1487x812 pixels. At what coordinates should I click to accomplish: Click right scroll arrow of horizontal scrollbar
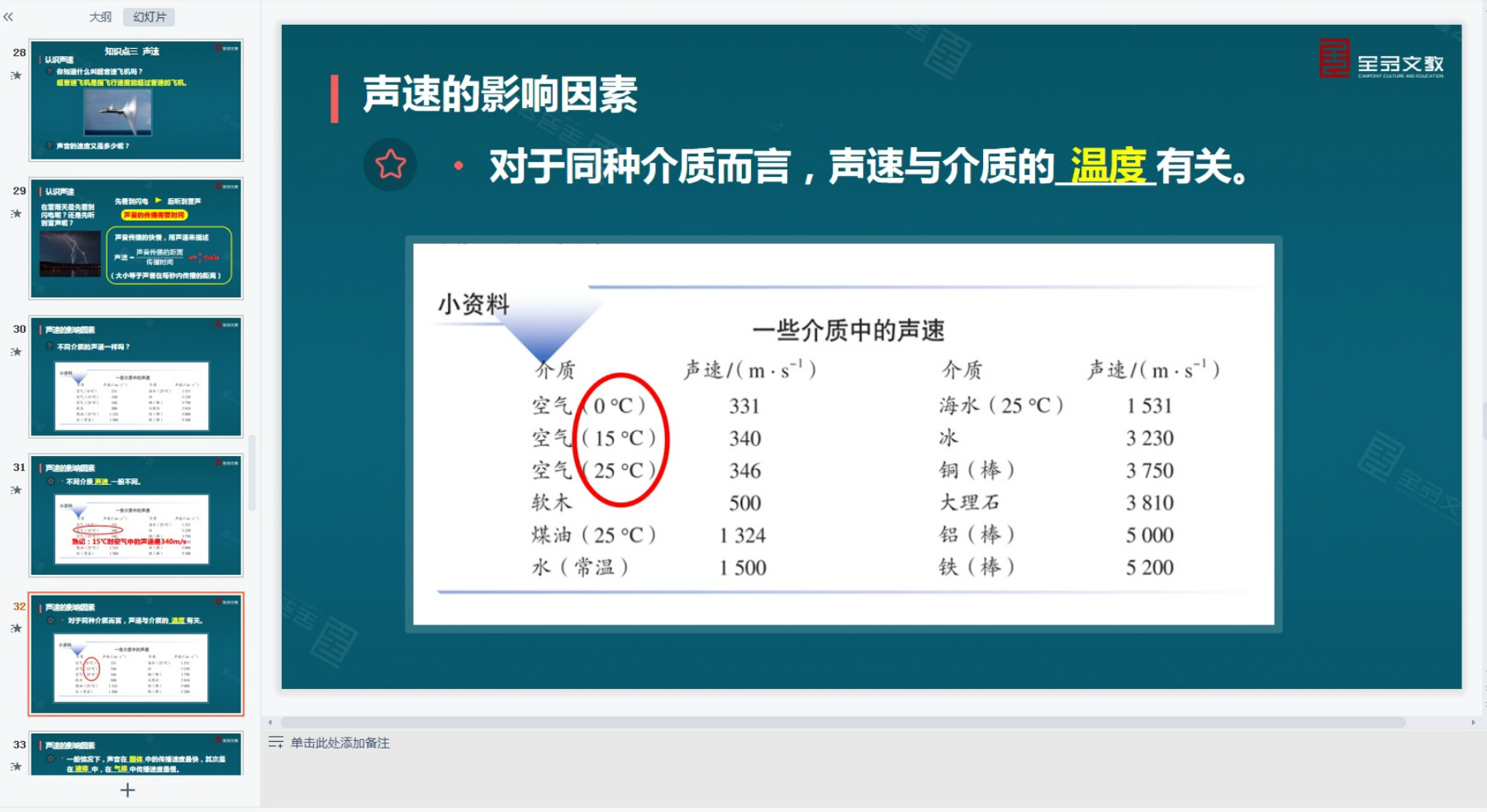tap(1472, 722)
